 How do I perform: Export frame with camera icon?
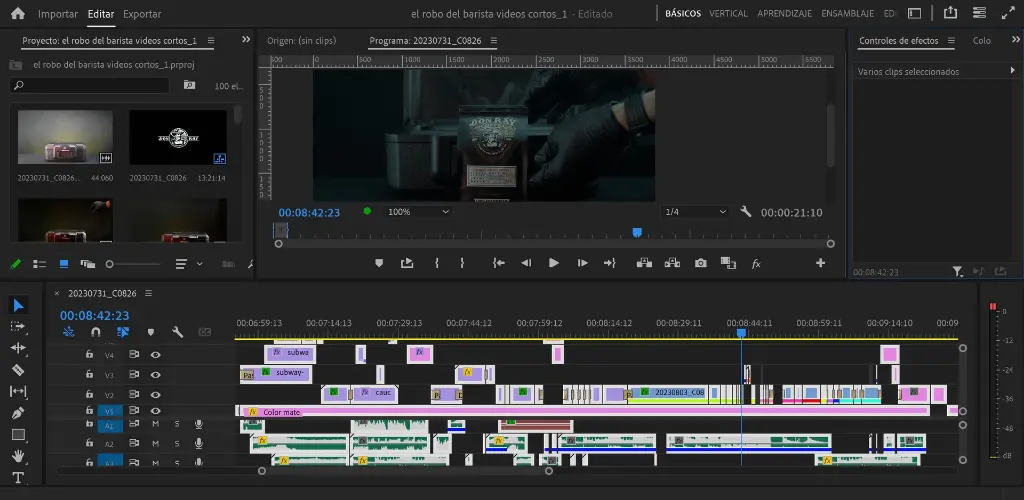click(701, 263)
